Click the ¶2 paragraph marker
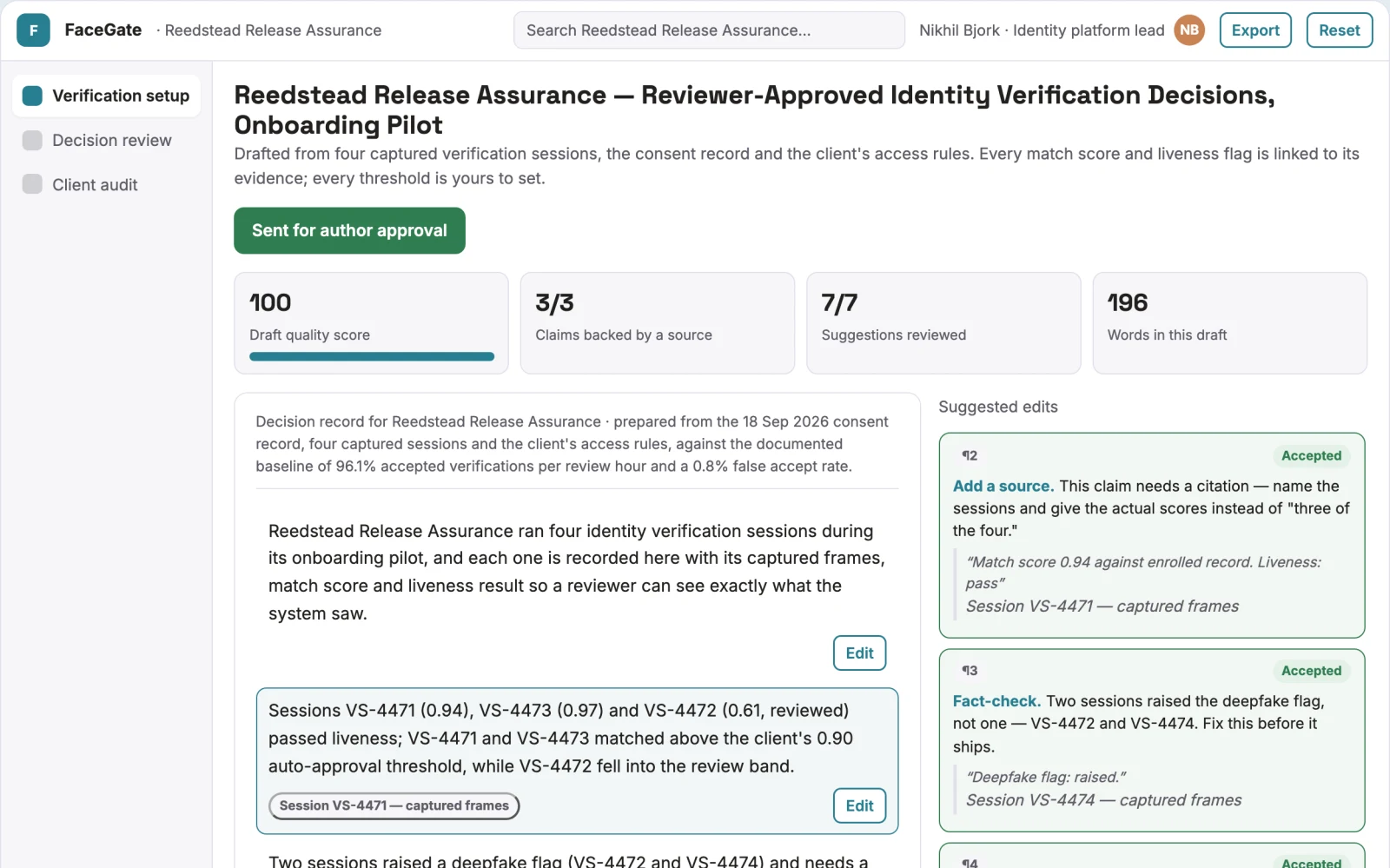Screen dimensions: 1390x868 click(970, 455)
